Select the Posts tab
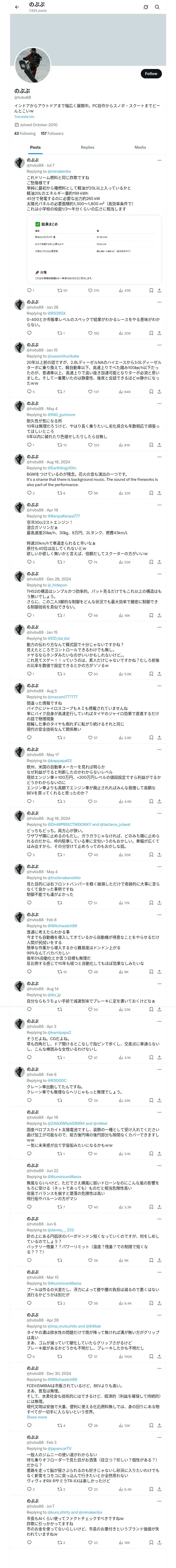 click(36, 147)
